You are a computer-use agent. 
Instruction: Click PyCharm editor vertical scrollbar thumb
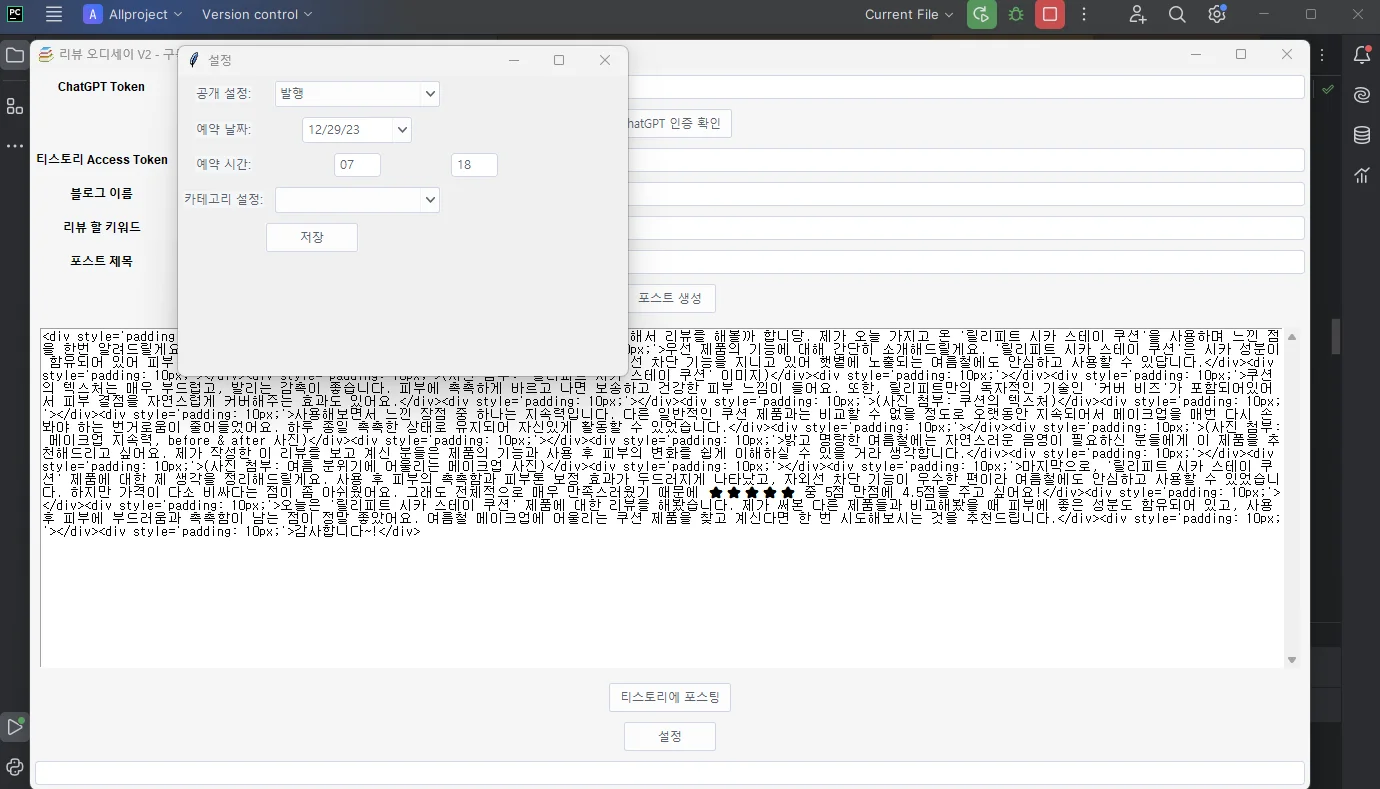coord(1335,336)
